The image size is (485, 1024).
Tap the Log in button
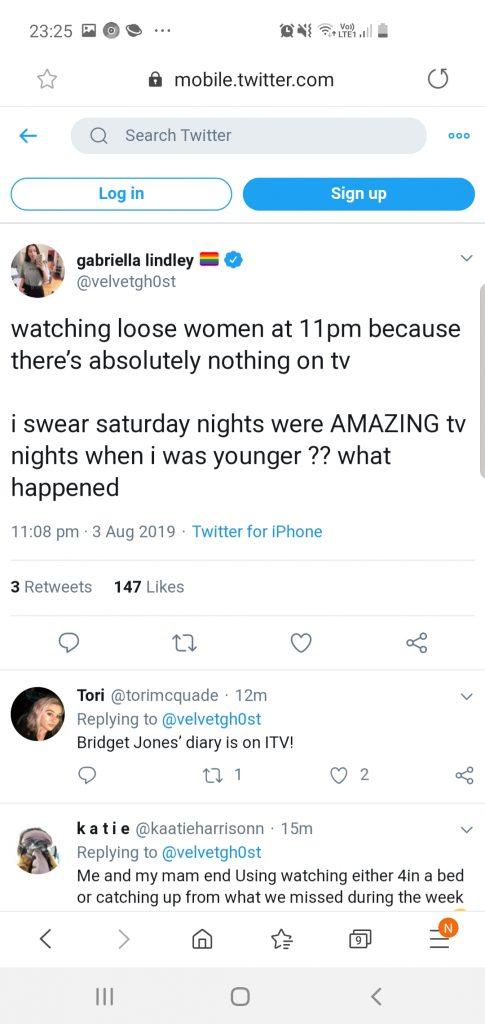coord(121,194)
